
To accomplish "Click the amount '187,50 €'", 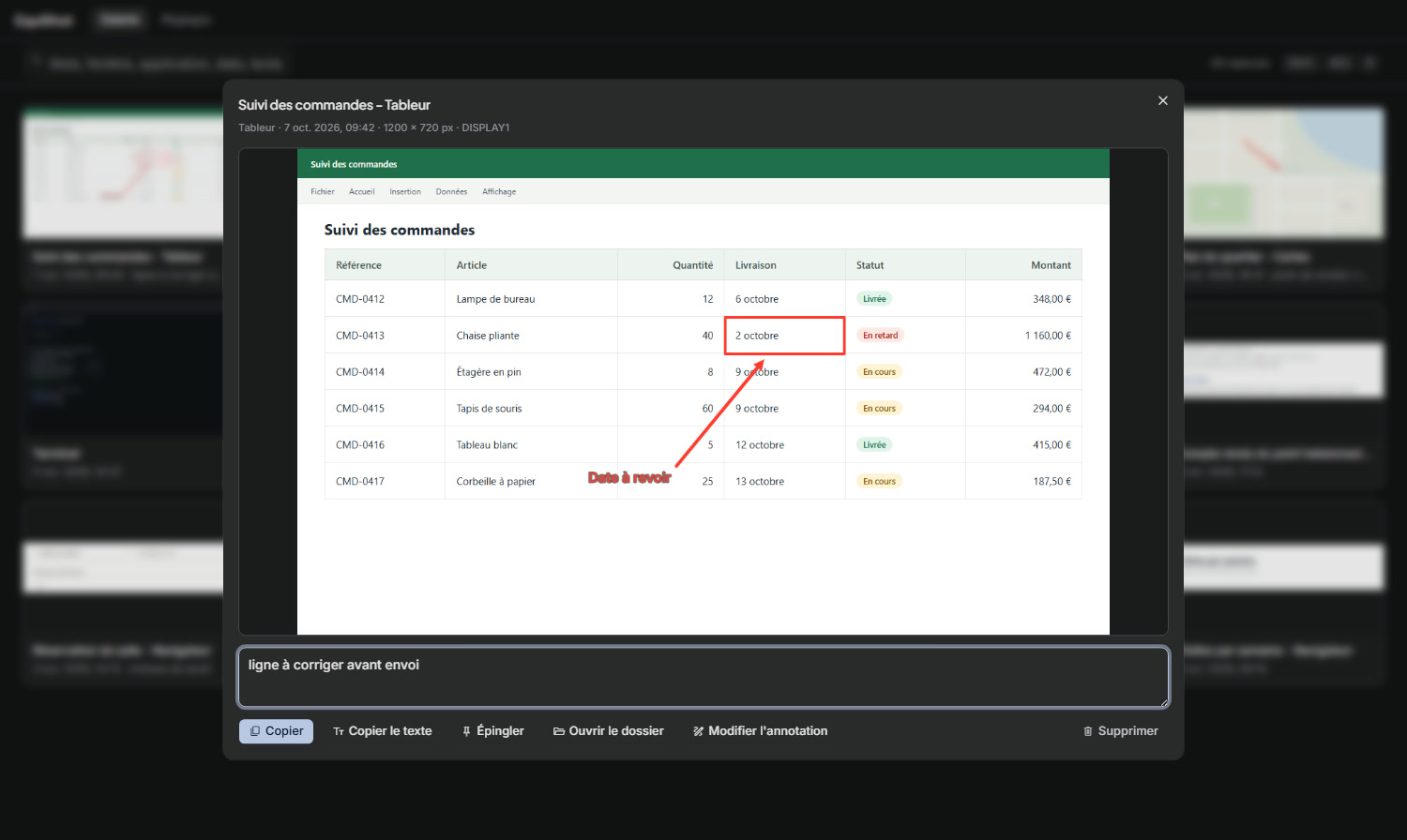I will 1051,482.
